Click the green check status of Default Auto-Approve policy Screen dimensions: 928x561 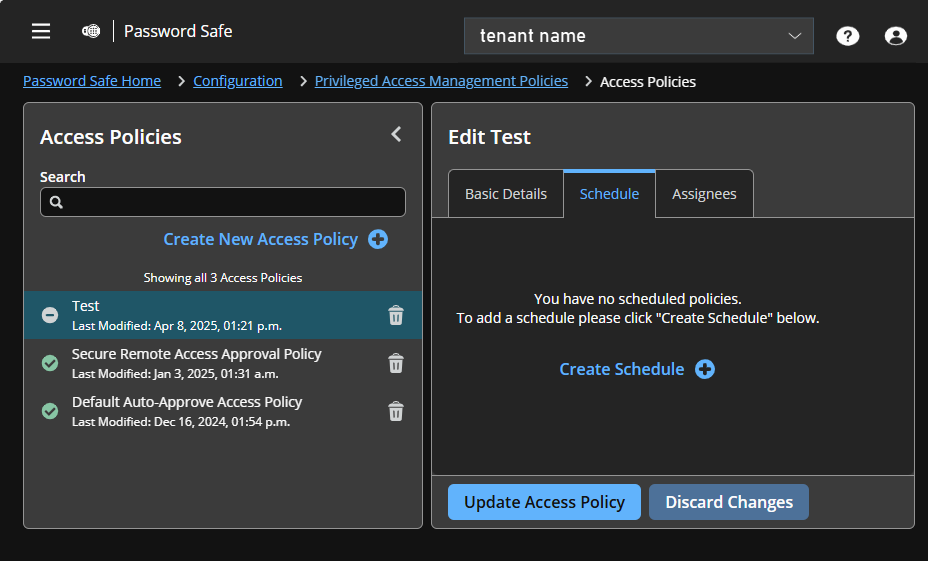[x=50, y=411]
